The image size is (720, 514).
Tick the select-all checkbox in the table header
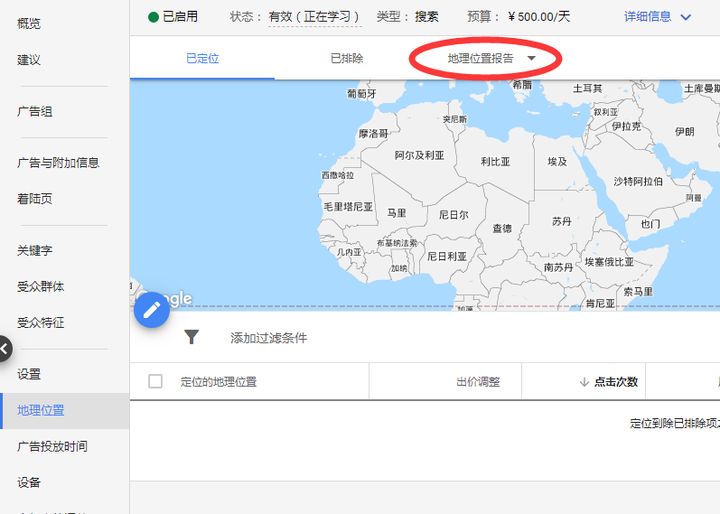click(x=155, y=381)
